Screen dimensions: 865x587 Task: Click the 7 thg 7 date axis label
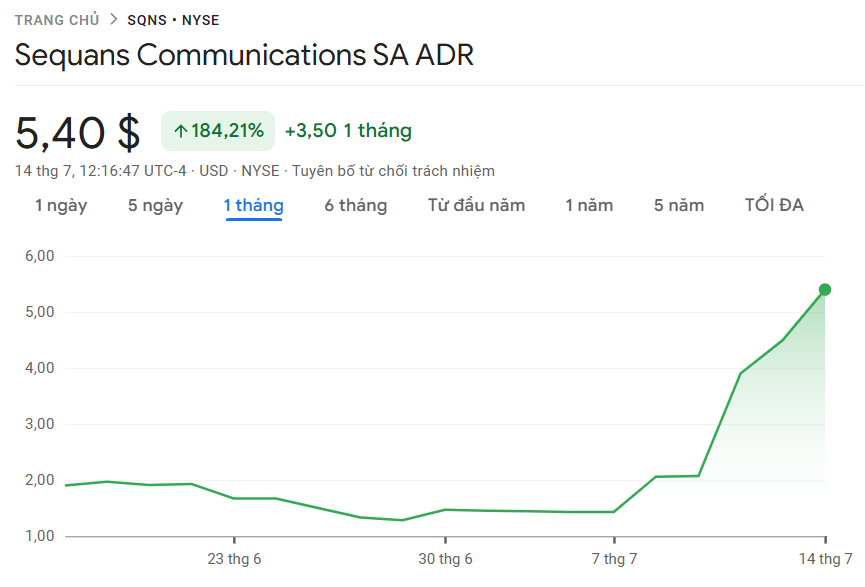point(614,559)
